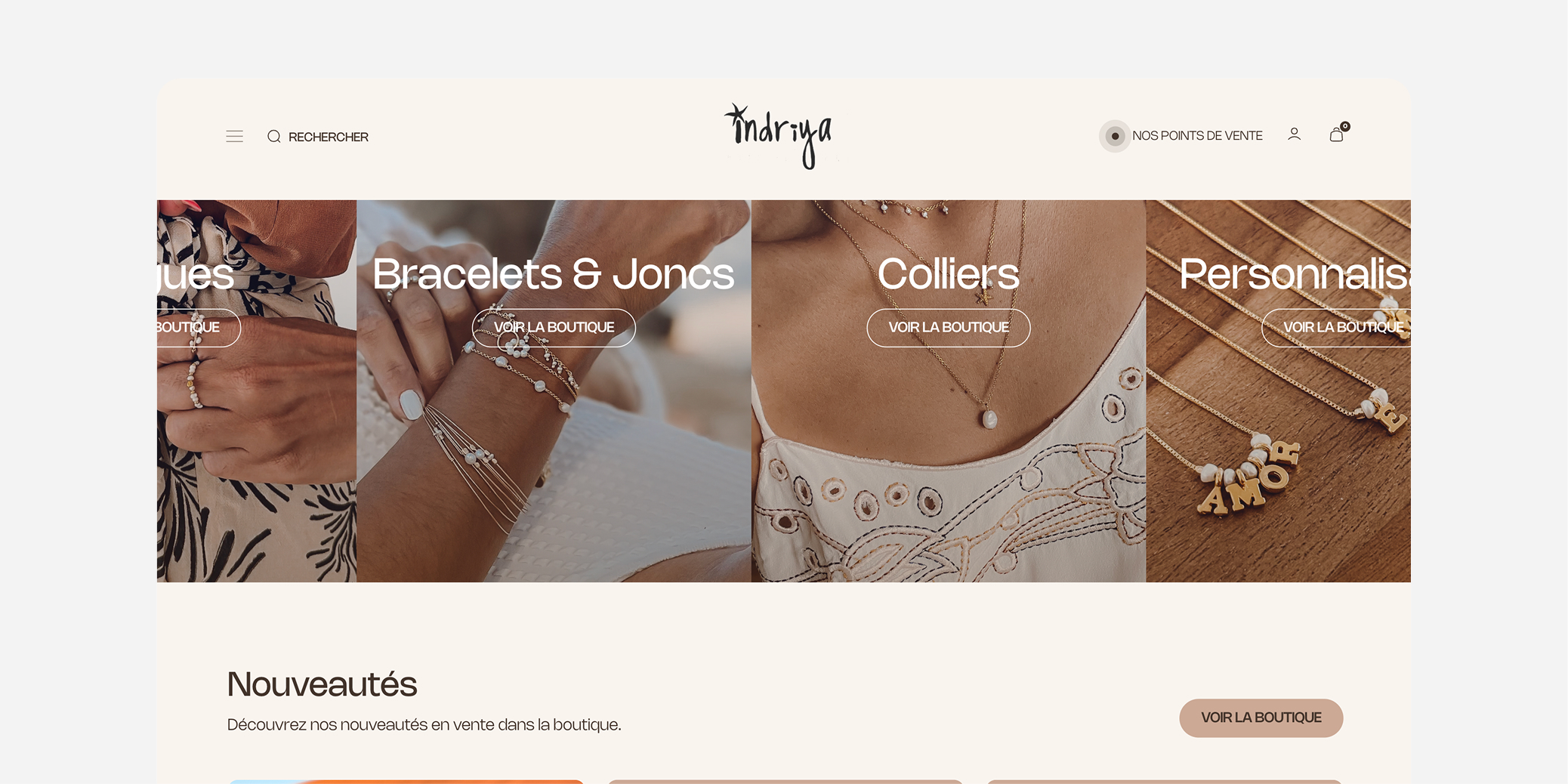Select the Bracelets & Joncs heading

coord(553,273)
